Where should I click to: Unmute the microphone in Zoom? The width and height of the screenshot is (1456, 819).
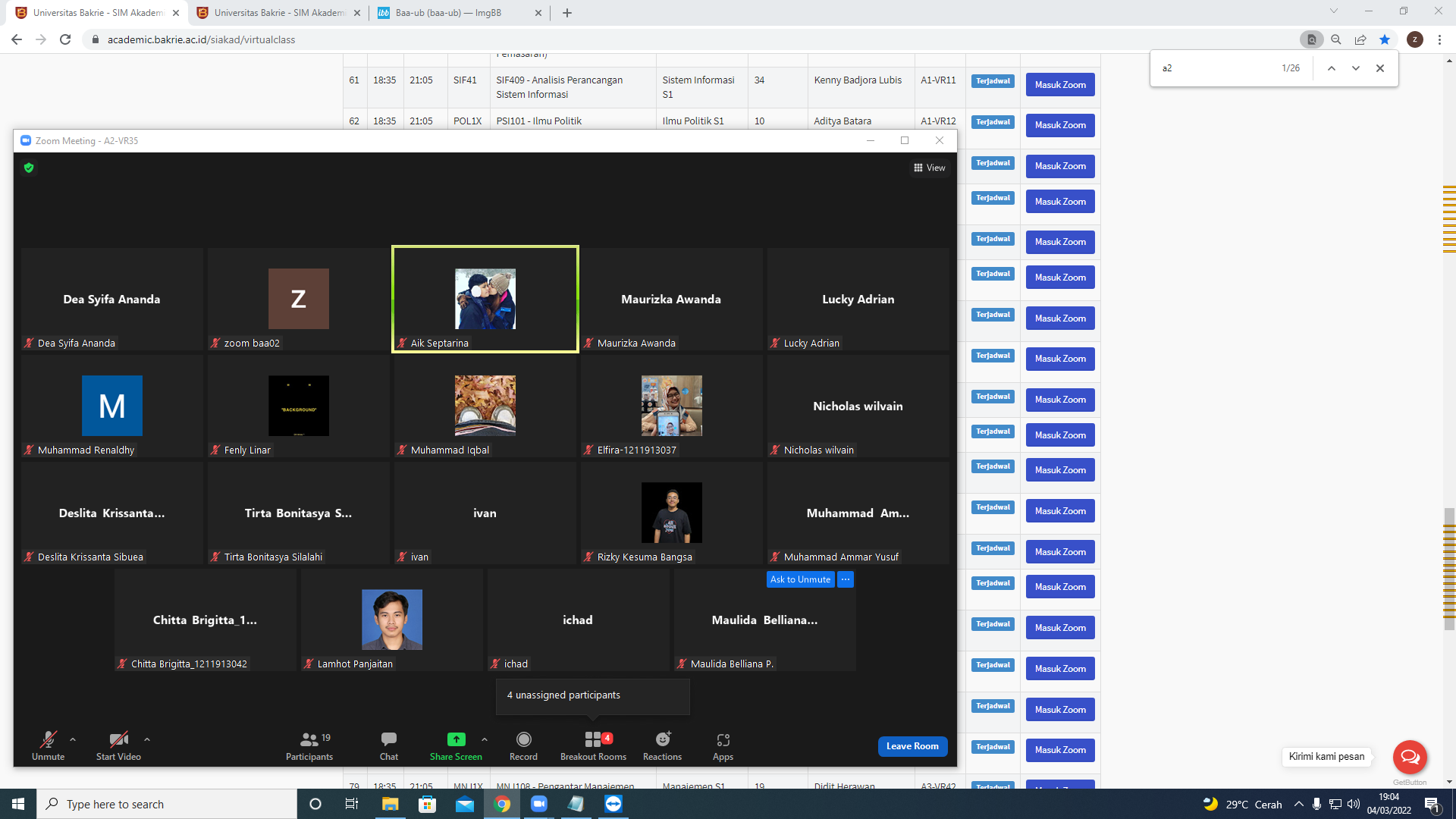48,745
